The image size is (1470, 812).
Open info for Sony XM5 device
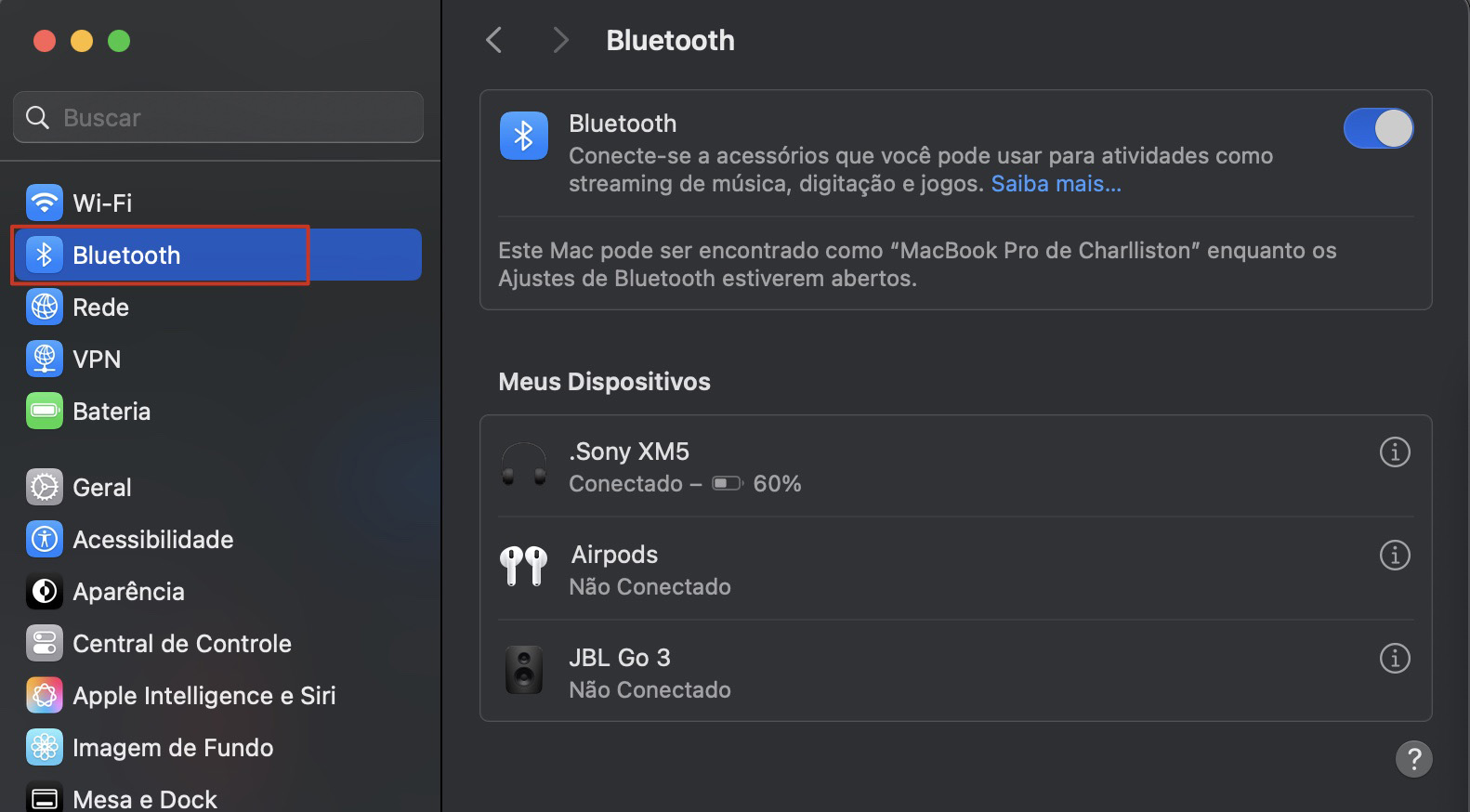pos(1394,452)
